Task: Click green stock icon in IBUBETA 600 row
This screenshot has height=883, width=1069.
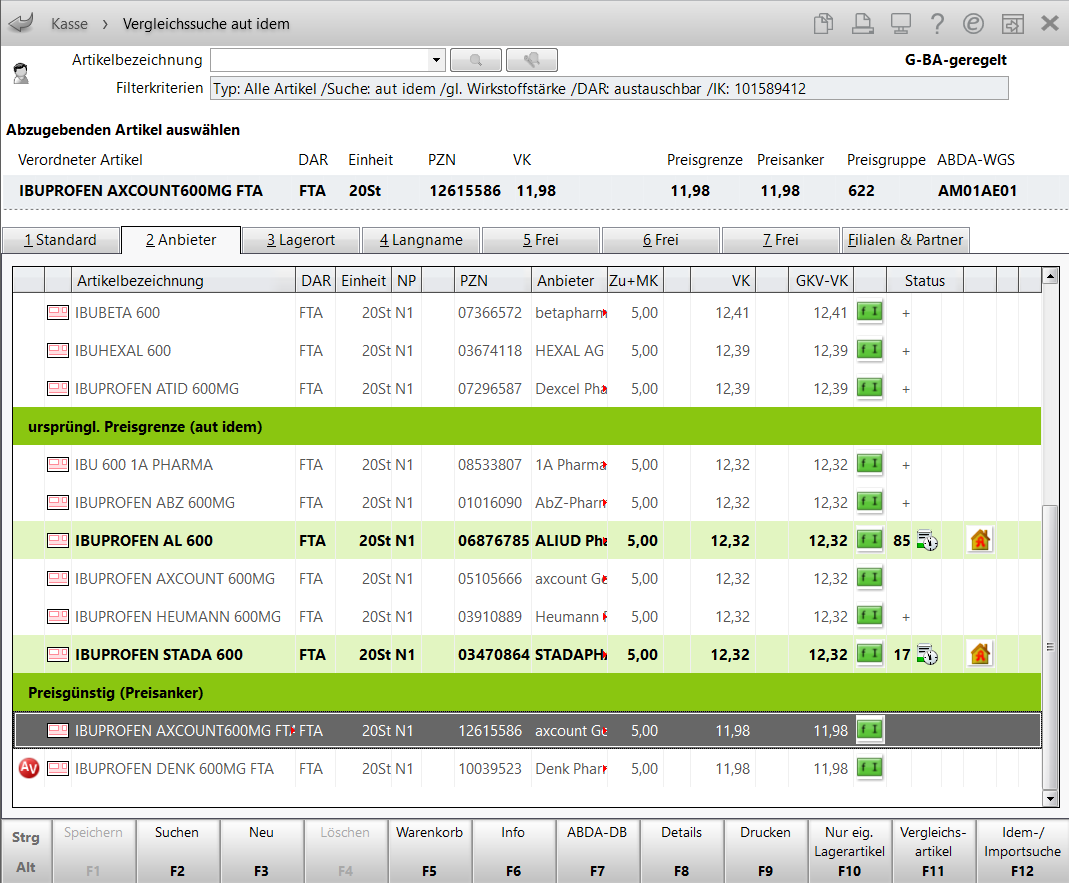Action: point(870,312)
